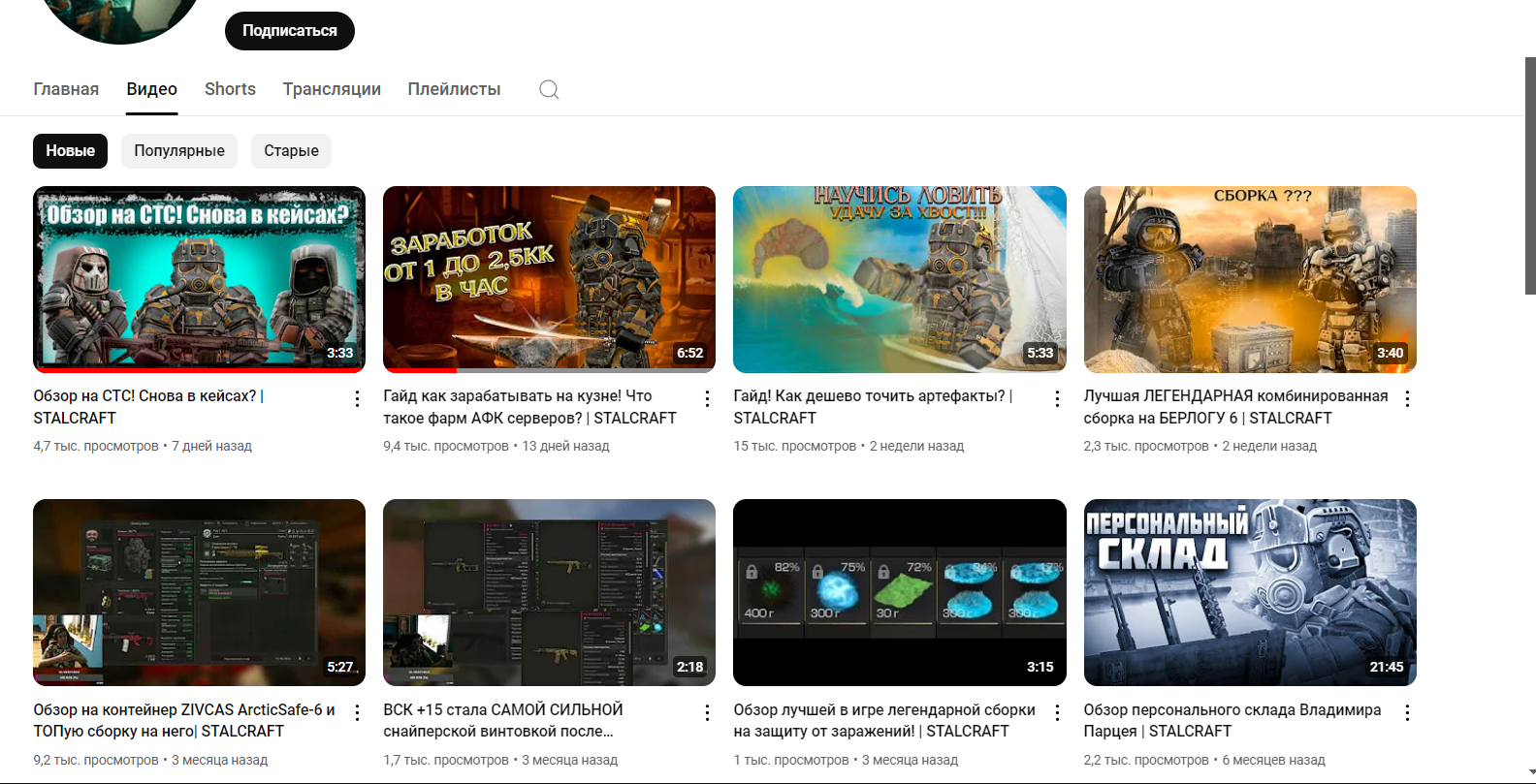Open three-dot menu for 'Как дешево точить артефакты' video
This screenshot has width=1536, height=784.
(x=1057, y=398)
